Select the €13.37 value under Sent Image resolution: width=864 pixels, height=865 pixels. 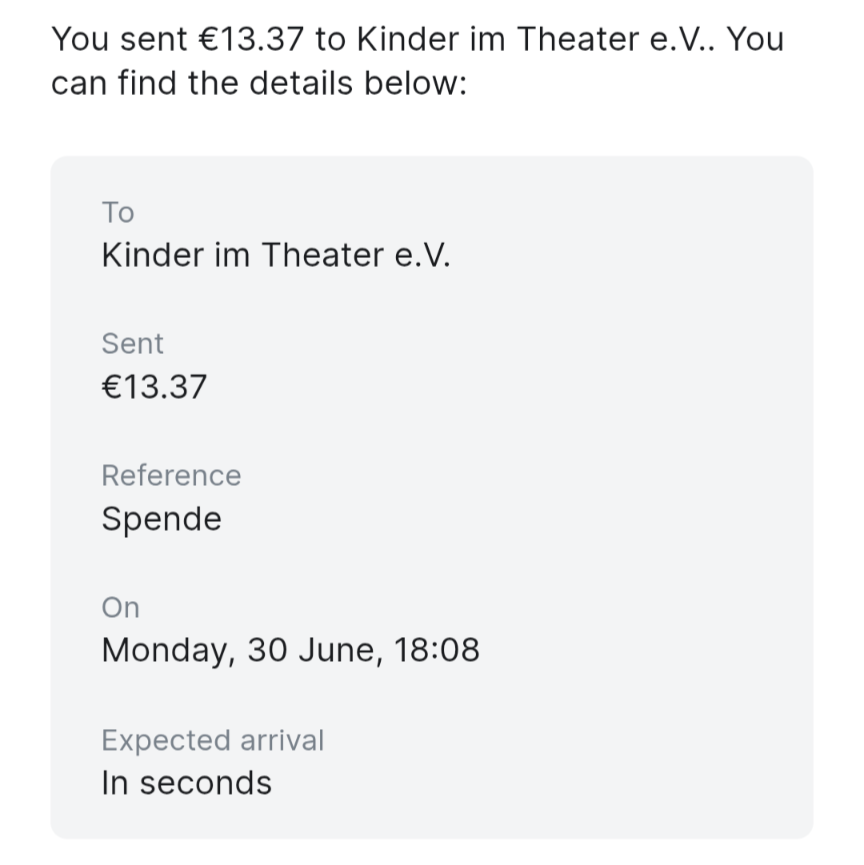coord(154,387)
